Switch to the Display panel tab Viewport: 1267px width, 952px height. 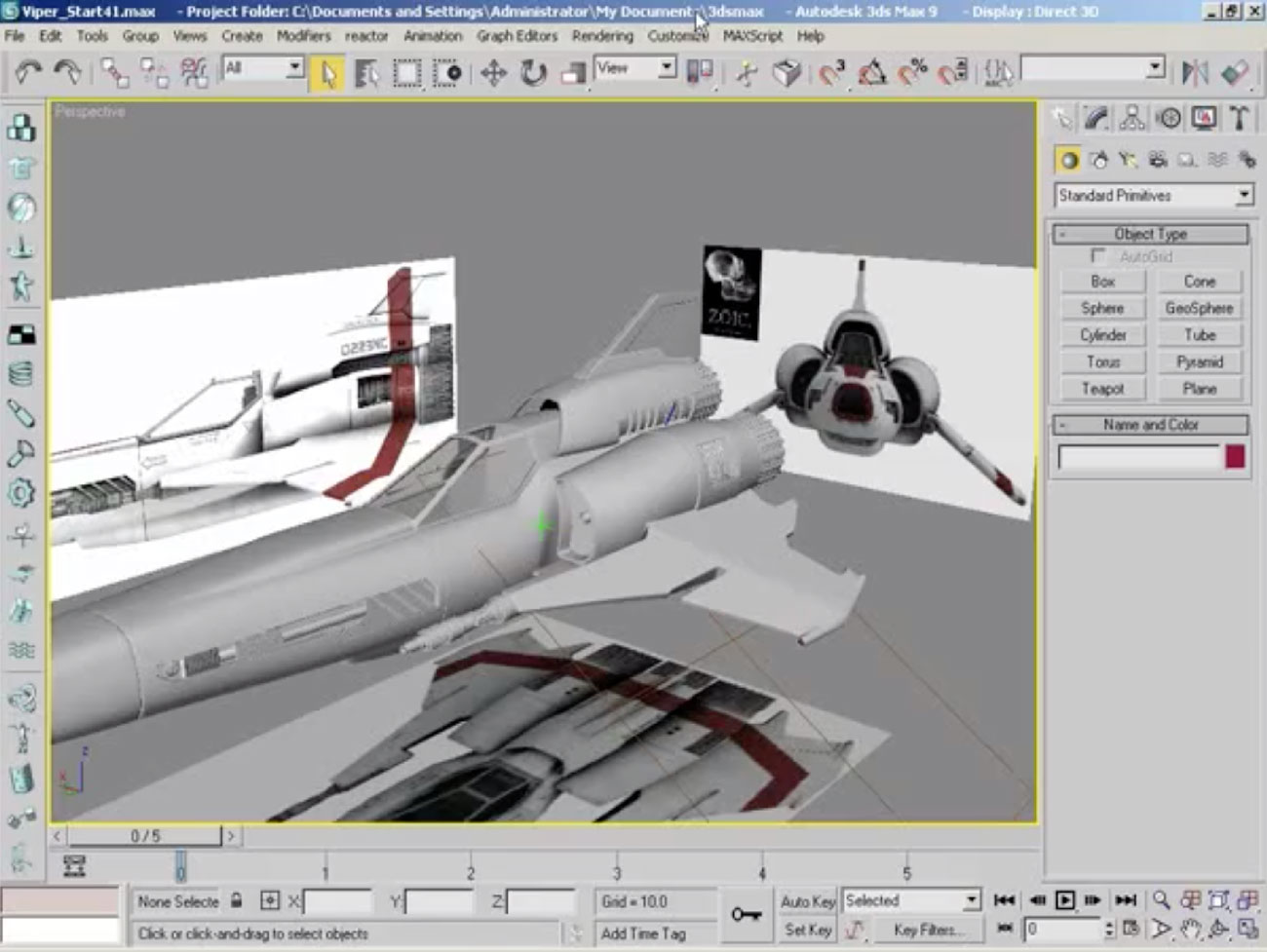1204,119
